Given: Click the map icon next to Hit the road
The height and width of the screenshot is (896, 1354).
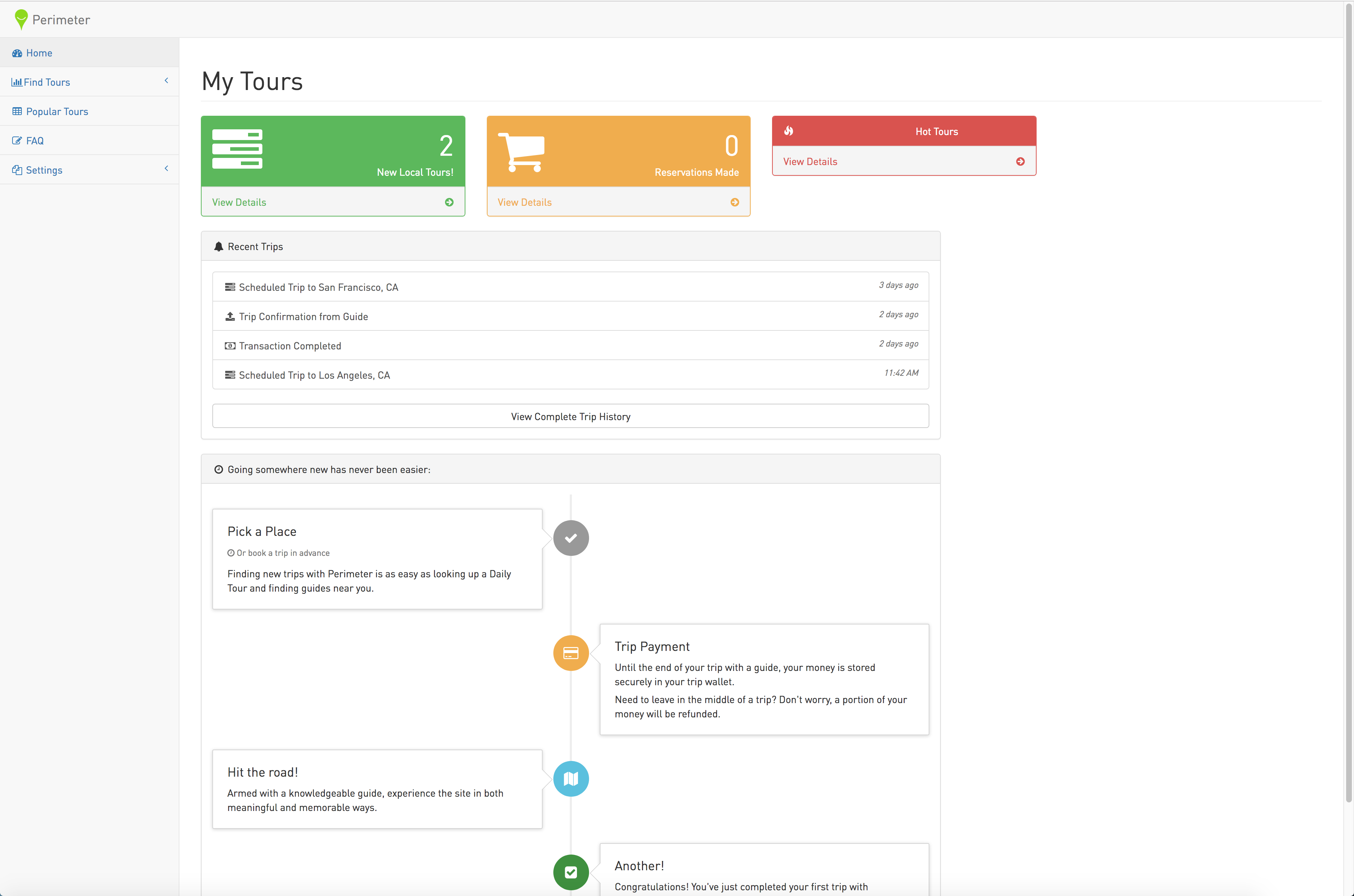Looking at the screenshot, I should [570, 778].
